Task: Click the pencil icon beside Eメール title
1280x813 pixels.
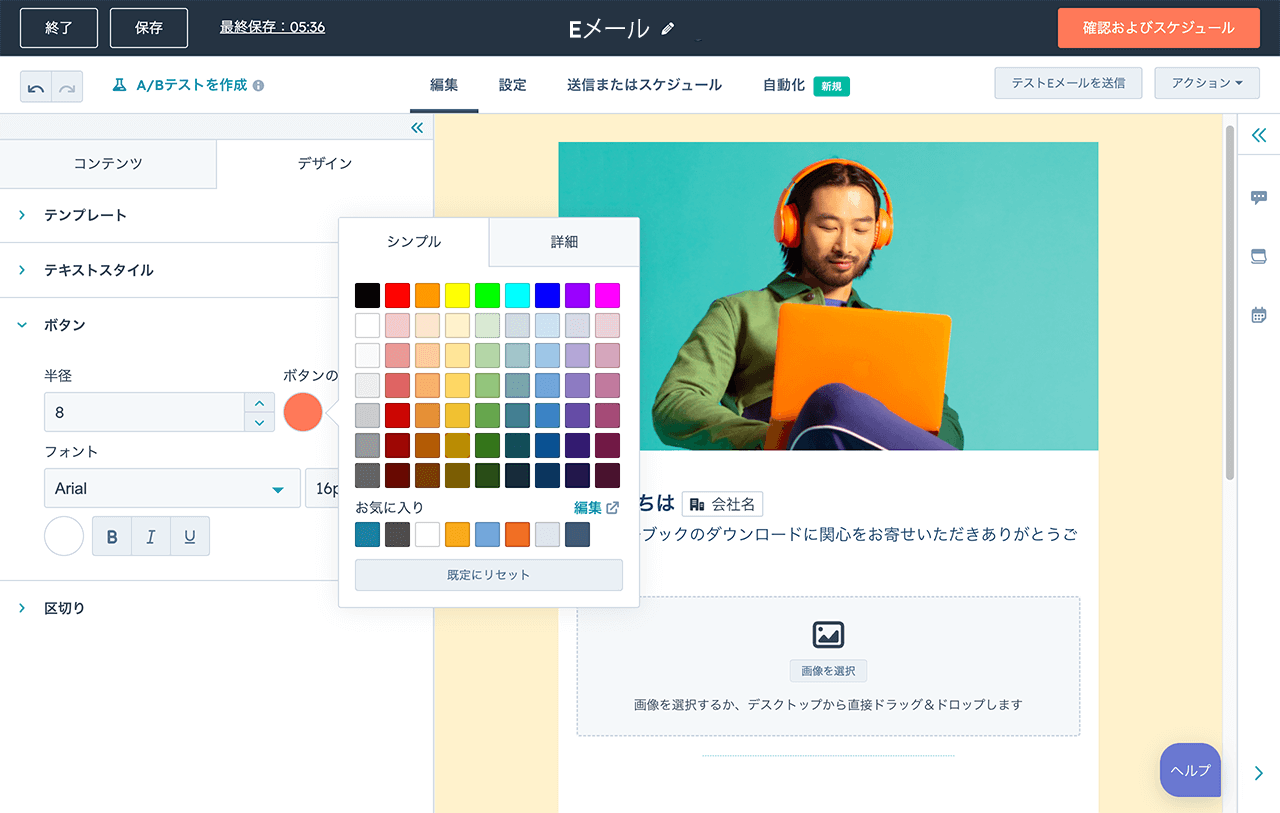Action: (x=668, y=29)
